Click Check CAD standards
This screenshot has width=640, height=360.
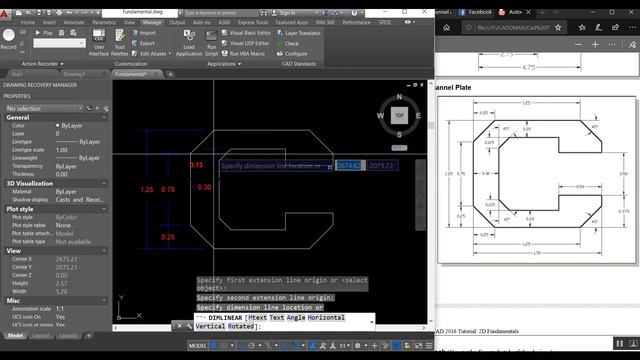[288, 43]
